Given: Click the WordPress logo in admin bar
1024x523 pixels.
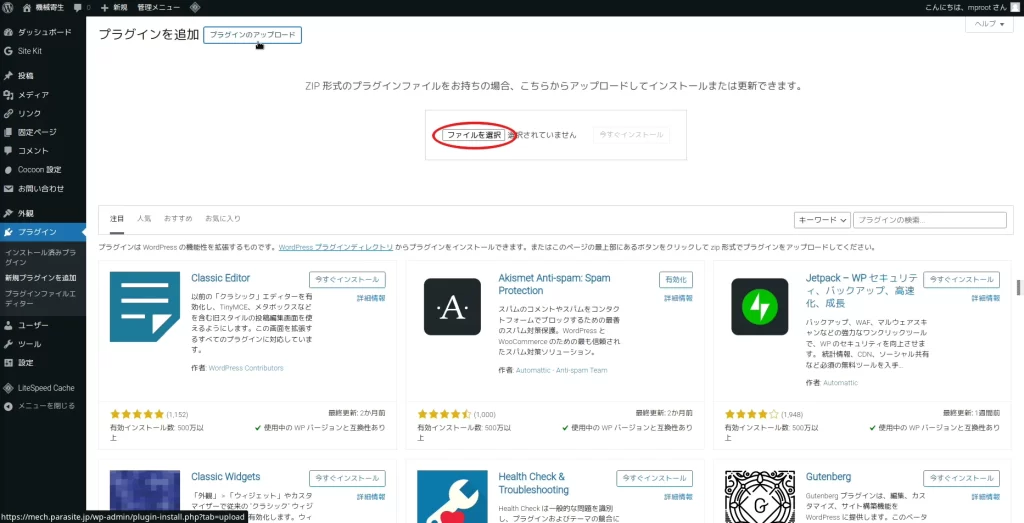Looking at the screenshot, I should (x=9, y=7).
